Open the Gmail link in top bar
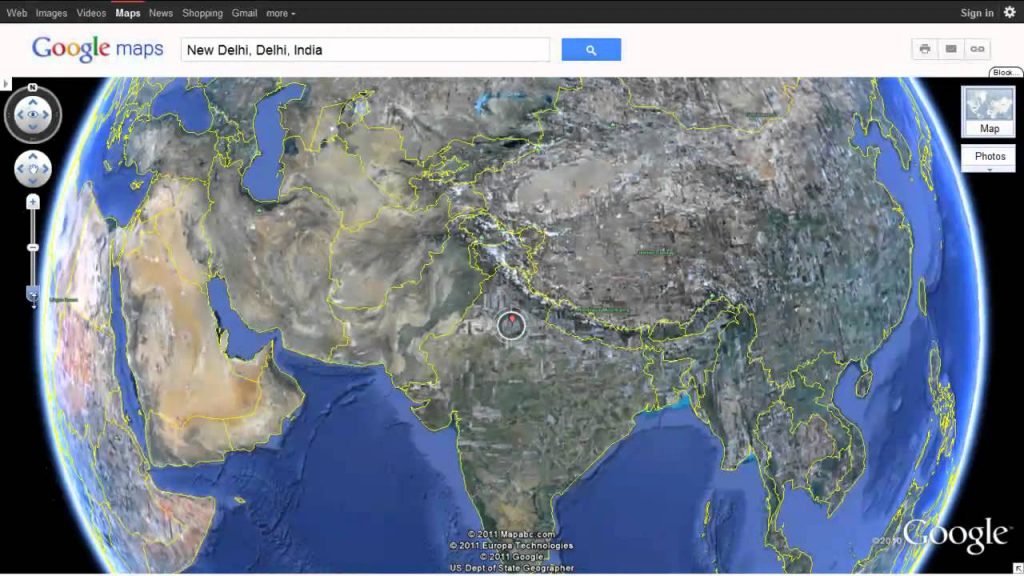Viewport: 1024px width, 576px height. pyautogui.click(x=244, y=13)
